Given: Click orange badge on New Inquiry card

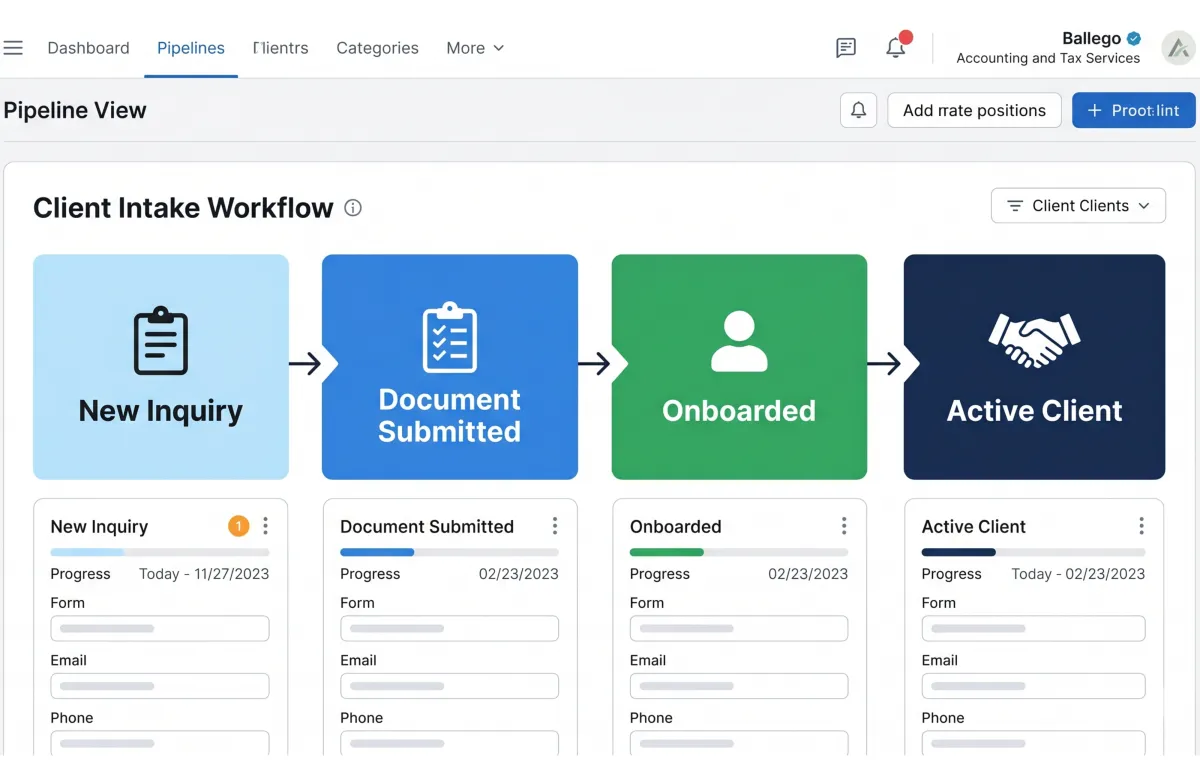Looking at the screenshot, I should pos(238,526).
